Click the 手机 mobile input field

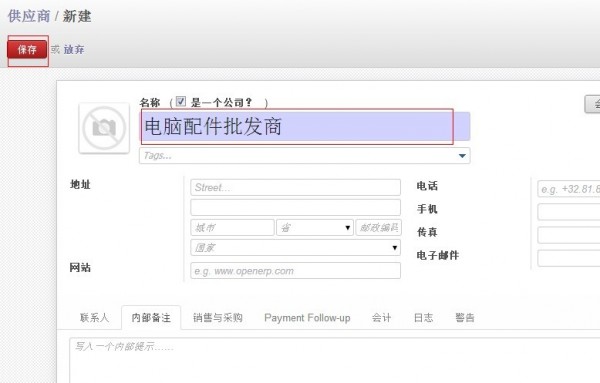tap(569, 212)
